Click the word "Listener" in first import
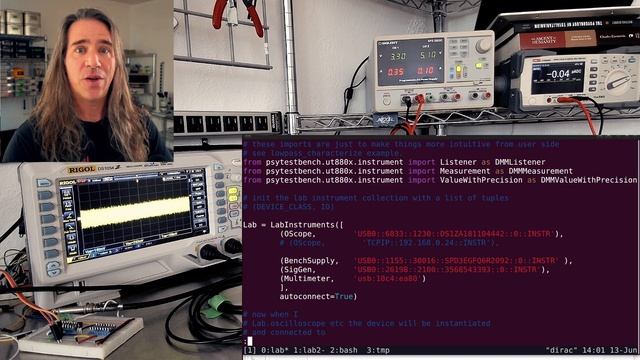The width and height of the screenshot is (640, 360). point(458,162)
